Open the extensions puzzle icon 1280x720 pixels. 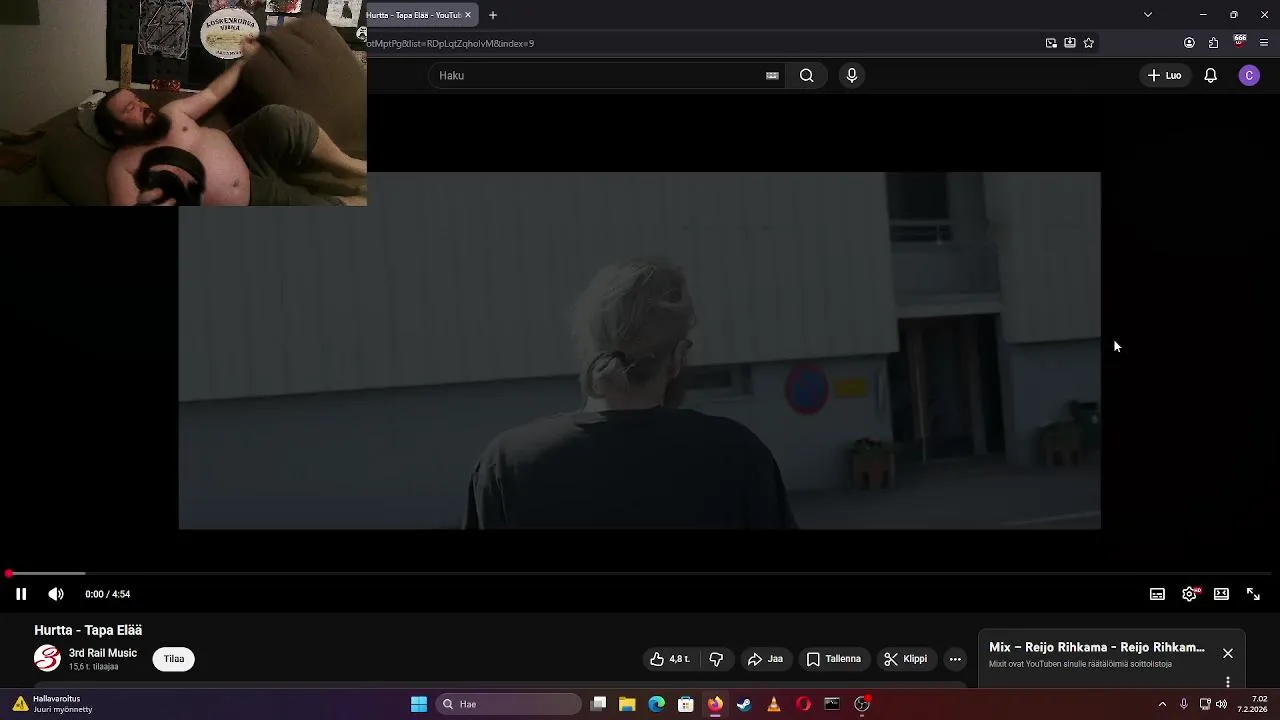click(1213, 43)
